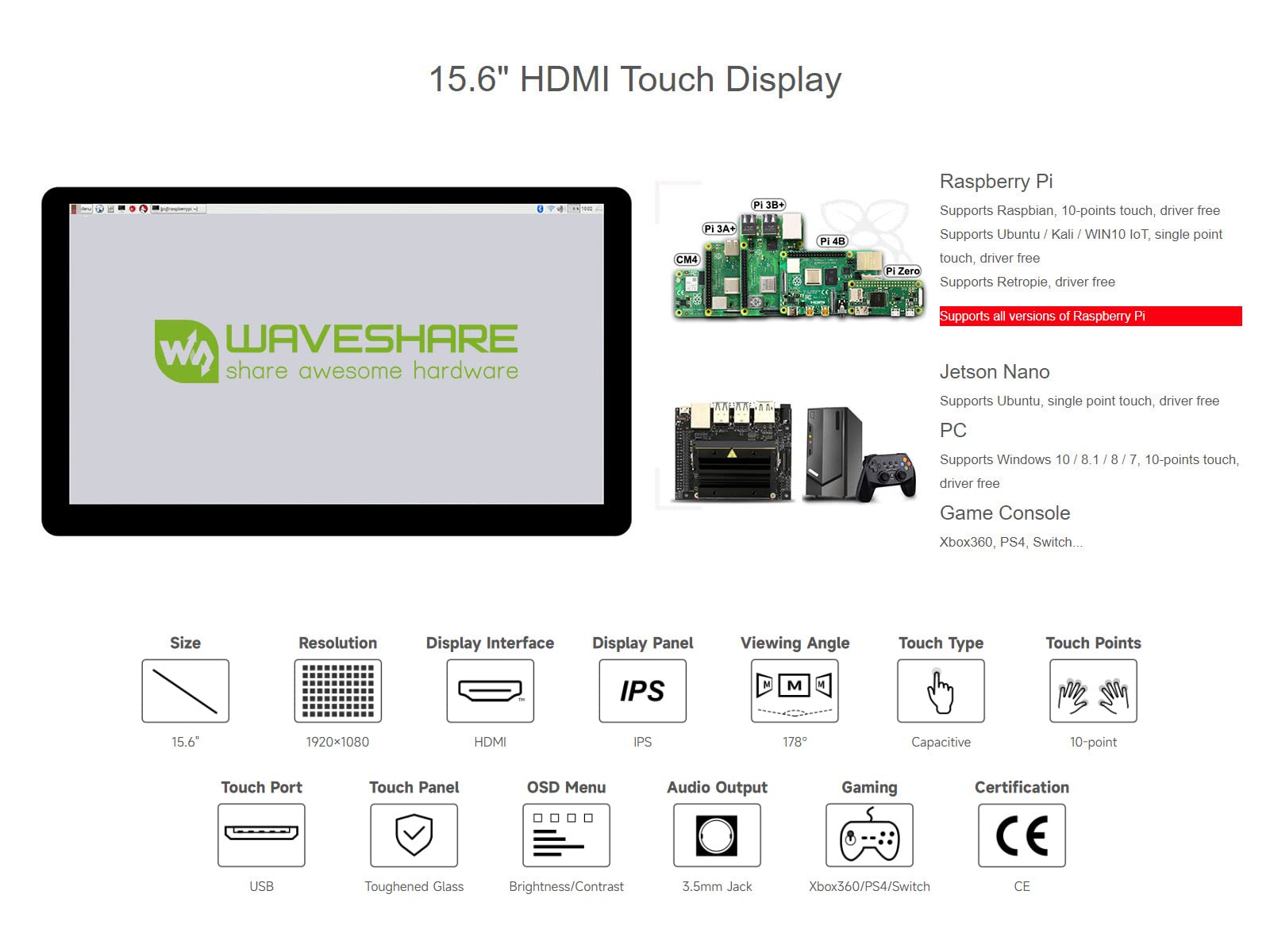Click the Pi 4B board label
The height and width of the screenshot is (952, 1270).
[x=833, y=241]
